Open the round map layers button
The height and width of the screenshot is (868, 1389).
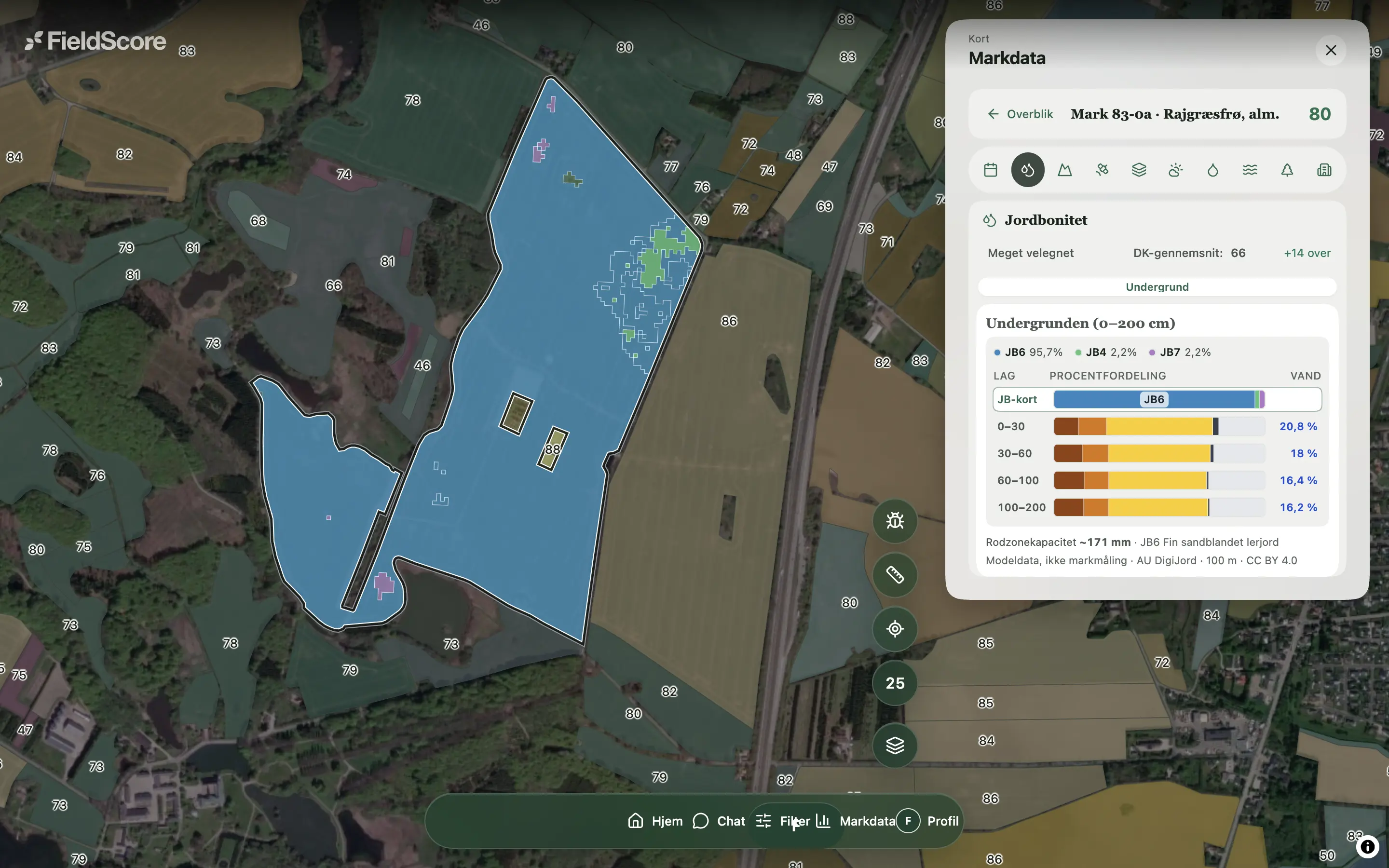895,745
